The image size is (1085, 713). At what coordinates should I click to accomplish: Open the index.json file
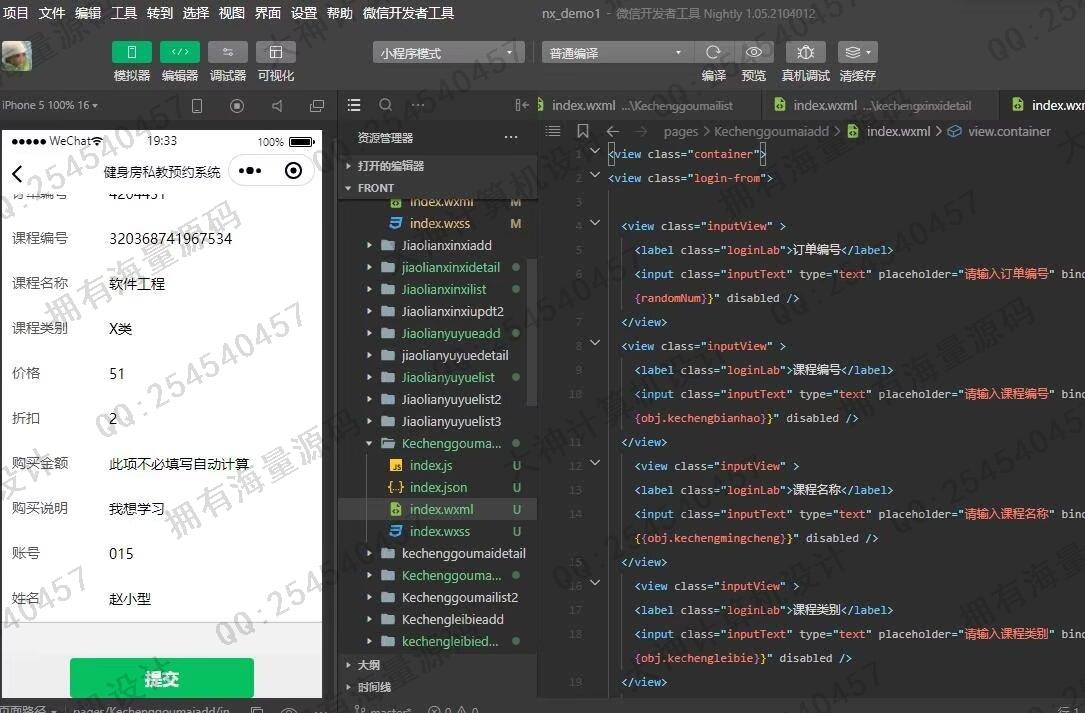click(x=437, y=487)
